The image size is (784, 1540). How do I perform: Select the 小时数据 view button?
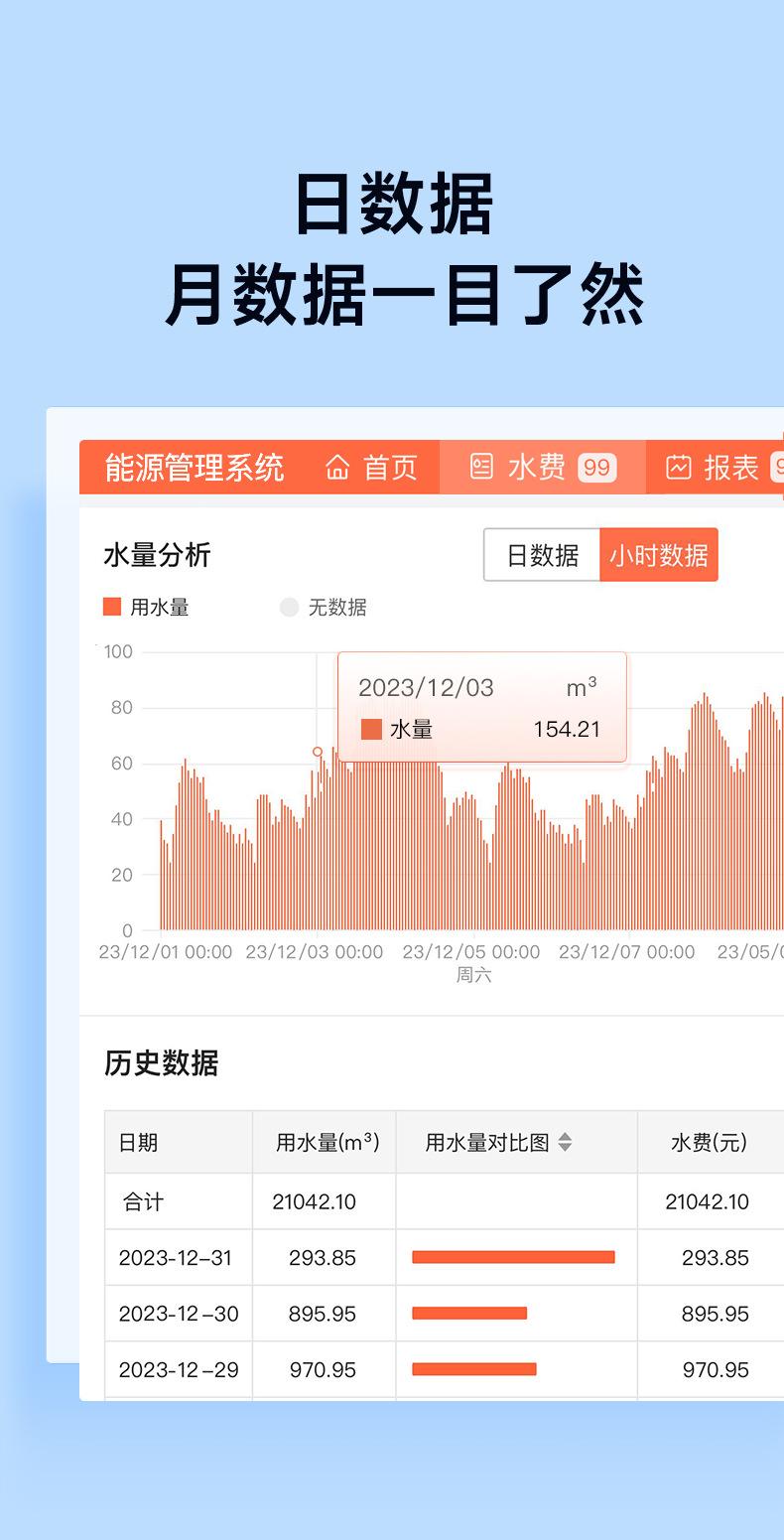(659, 555)
